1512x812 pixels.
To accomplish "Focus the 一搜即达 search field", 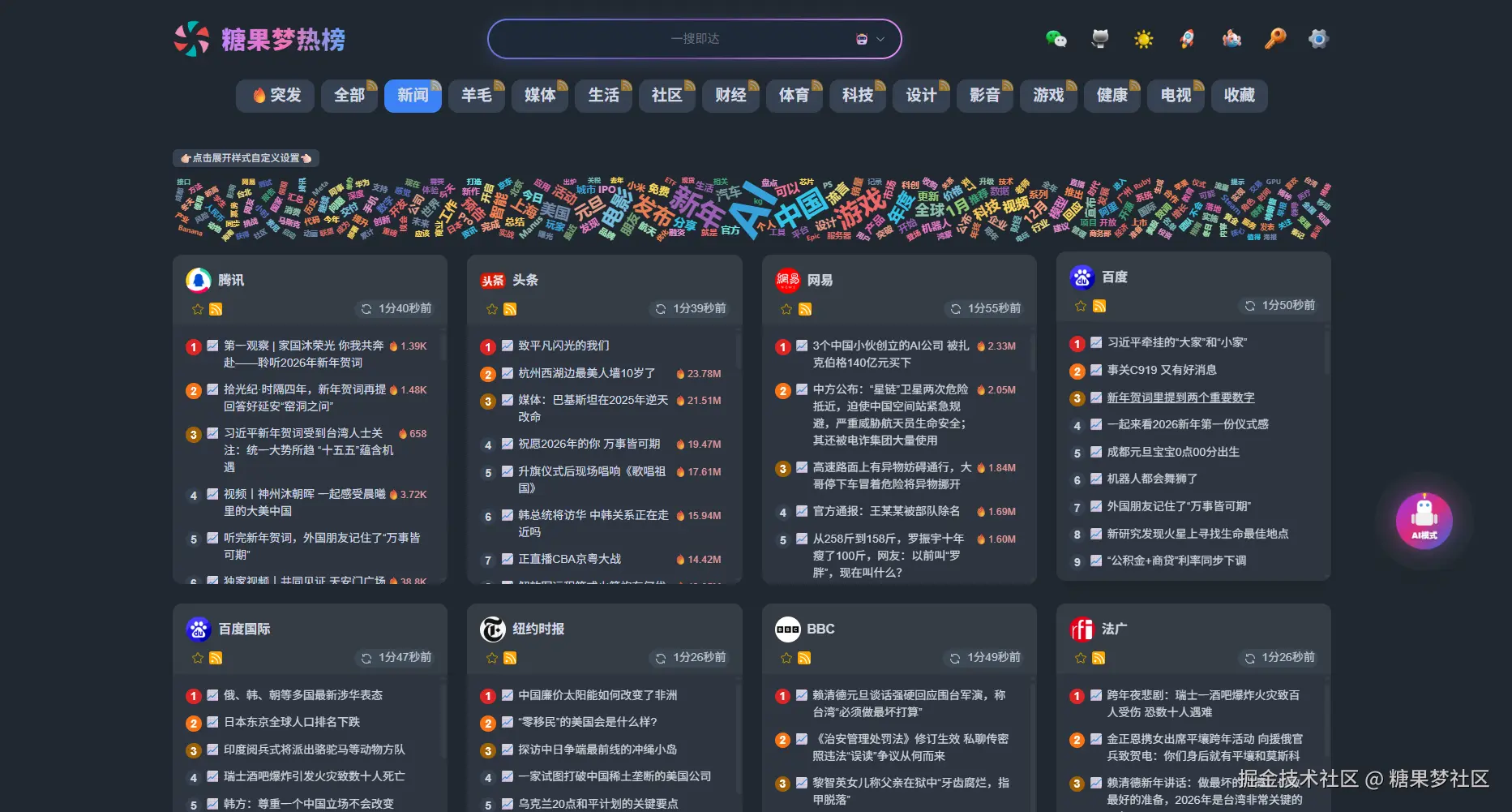I will click(x=695, y=39).
